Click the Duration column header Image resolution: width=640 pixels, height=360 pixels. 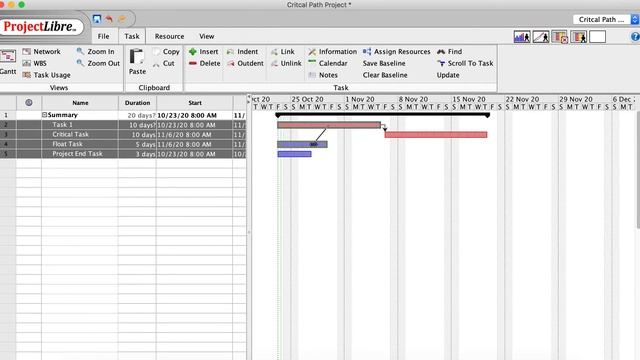coord(137,103)
